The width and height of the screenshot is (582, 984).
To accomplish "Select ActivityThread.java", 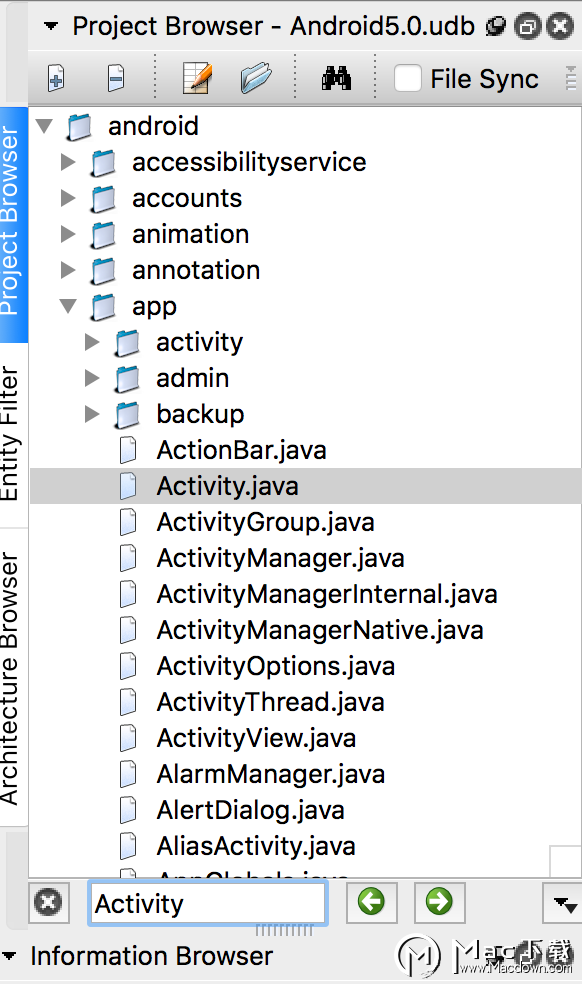I will pyautogui.click(x=271, y=702).
